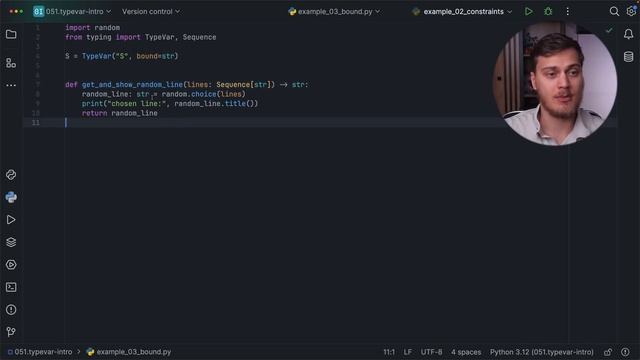Open example_03_bound.py file switcher dropdown
640x360 pixels.
click(334, 11)
